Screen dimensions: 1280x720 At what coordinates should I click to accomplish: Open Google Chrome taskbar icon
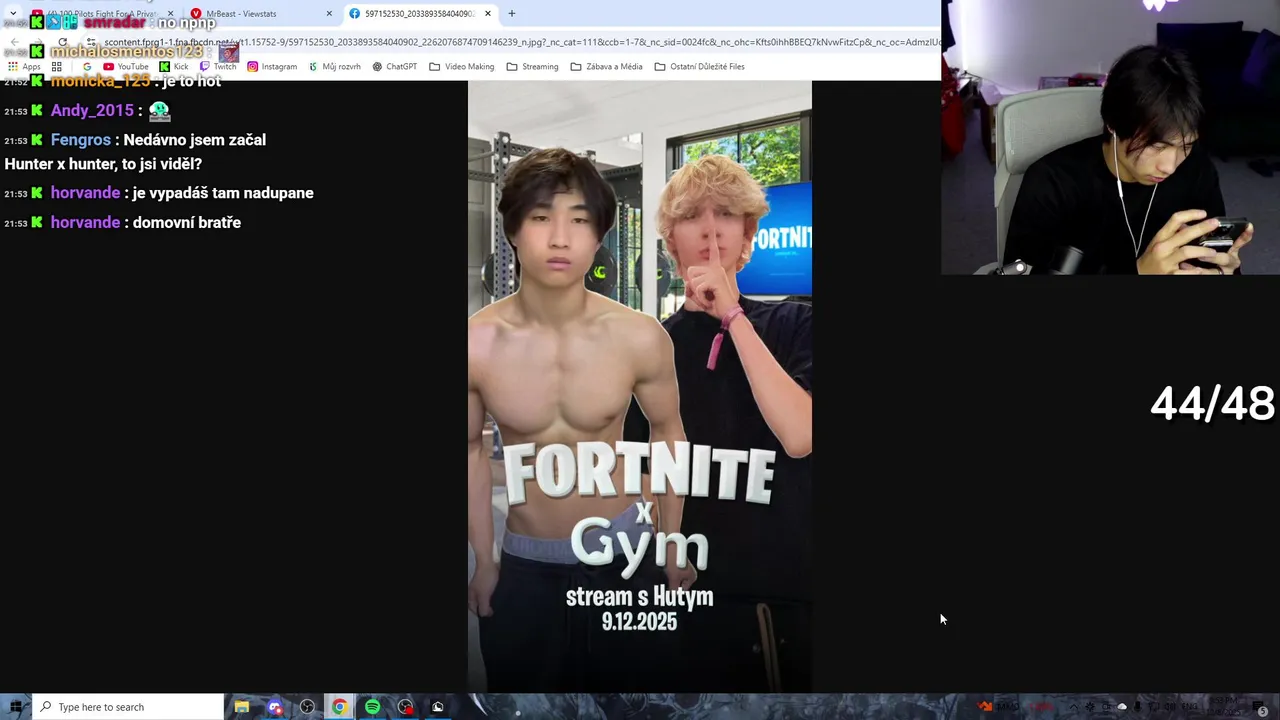(340, 707)
